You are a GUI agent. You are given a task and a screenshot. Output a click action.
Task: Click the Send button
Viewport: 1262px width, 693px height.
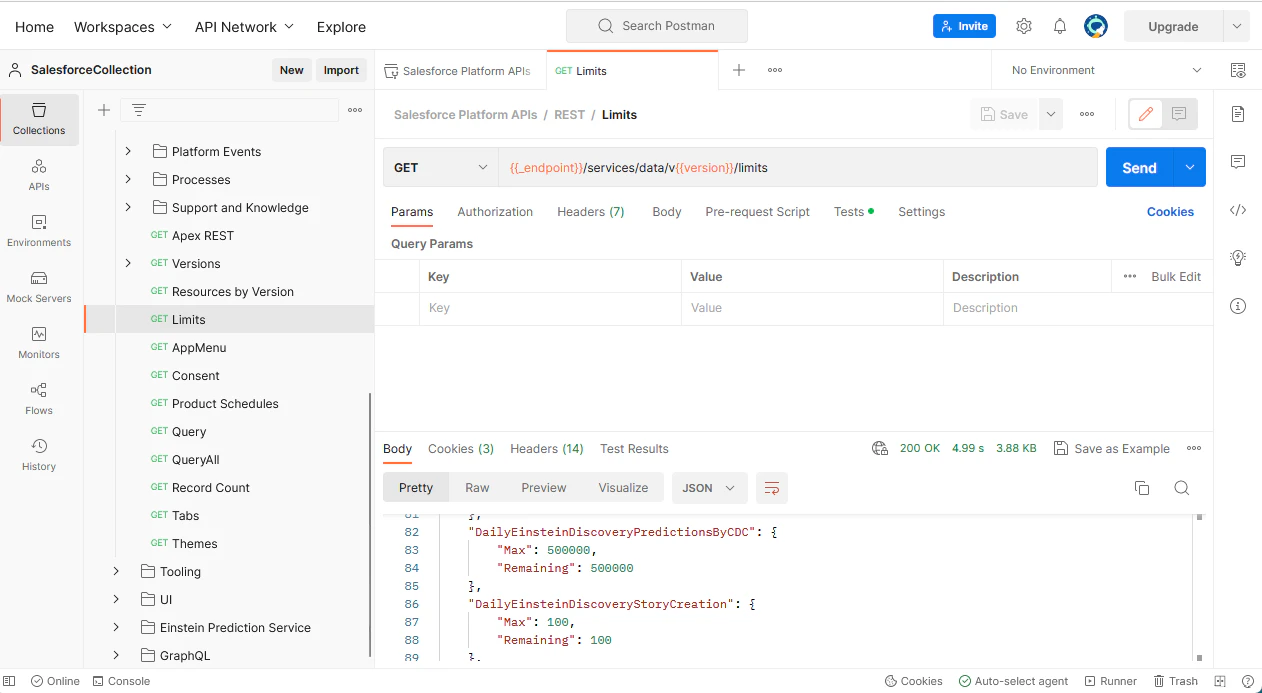(1139, 168)
